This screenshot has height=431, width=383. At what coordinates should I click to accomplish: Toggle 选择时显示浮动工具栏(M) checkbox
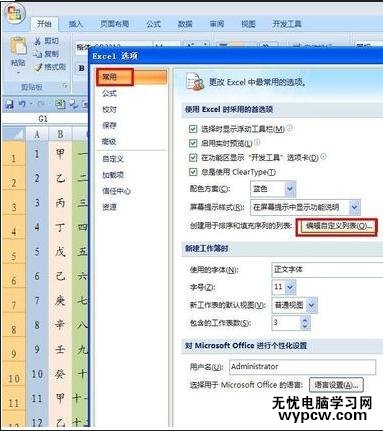(x=193, y=129)
